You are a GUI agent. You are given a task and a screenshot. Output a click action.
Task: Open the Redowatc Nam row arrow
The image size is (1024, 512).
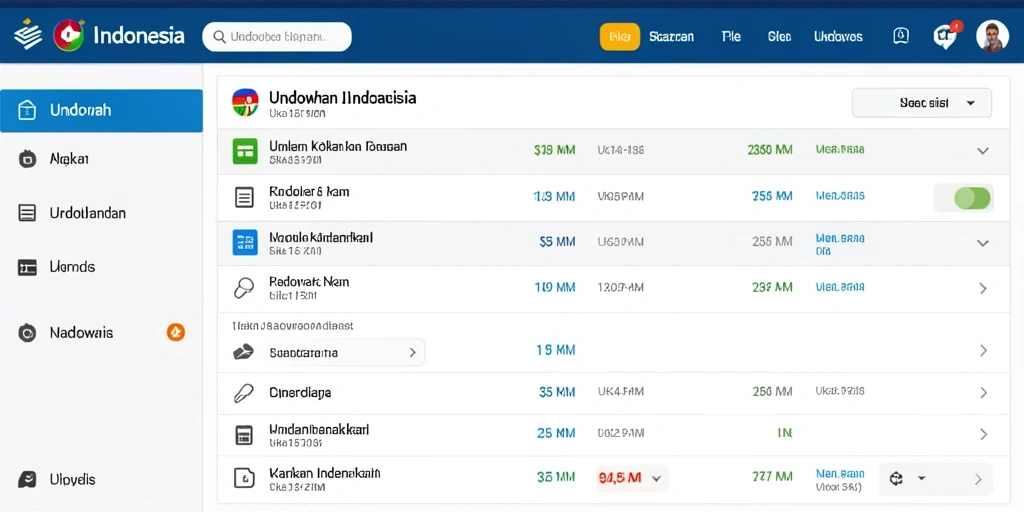point(983,288)
